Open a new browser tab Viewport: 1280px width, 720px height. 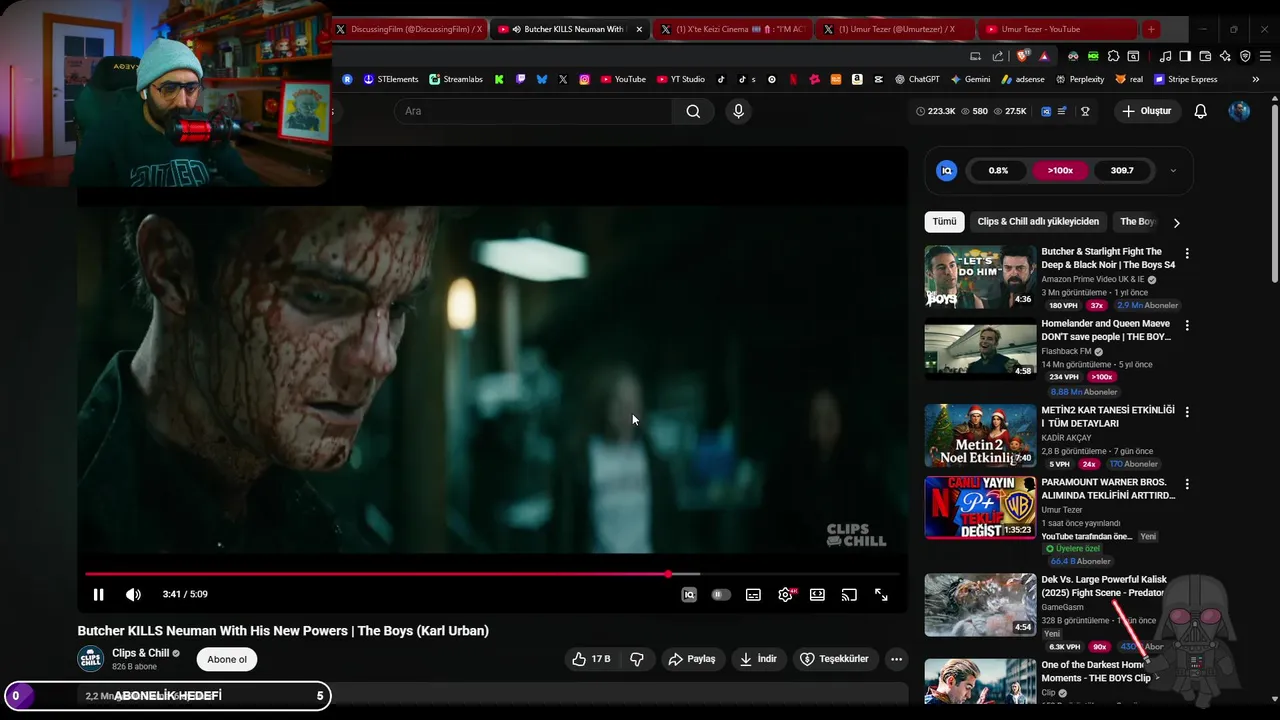point(1151,29)
